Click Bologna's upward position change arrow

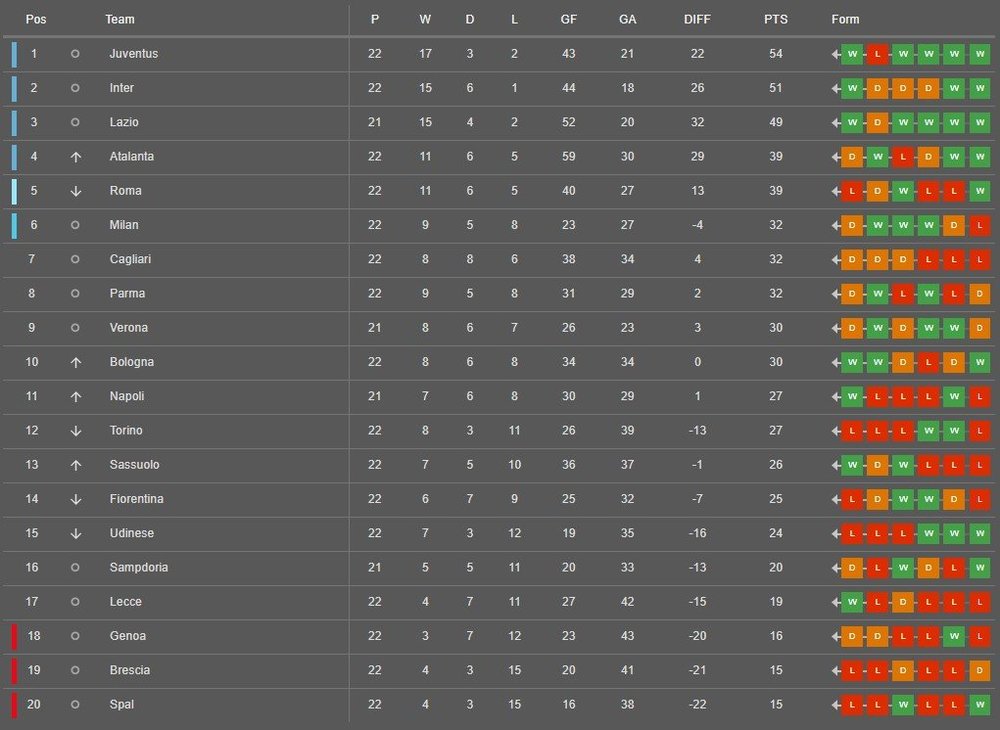(75, 363)
